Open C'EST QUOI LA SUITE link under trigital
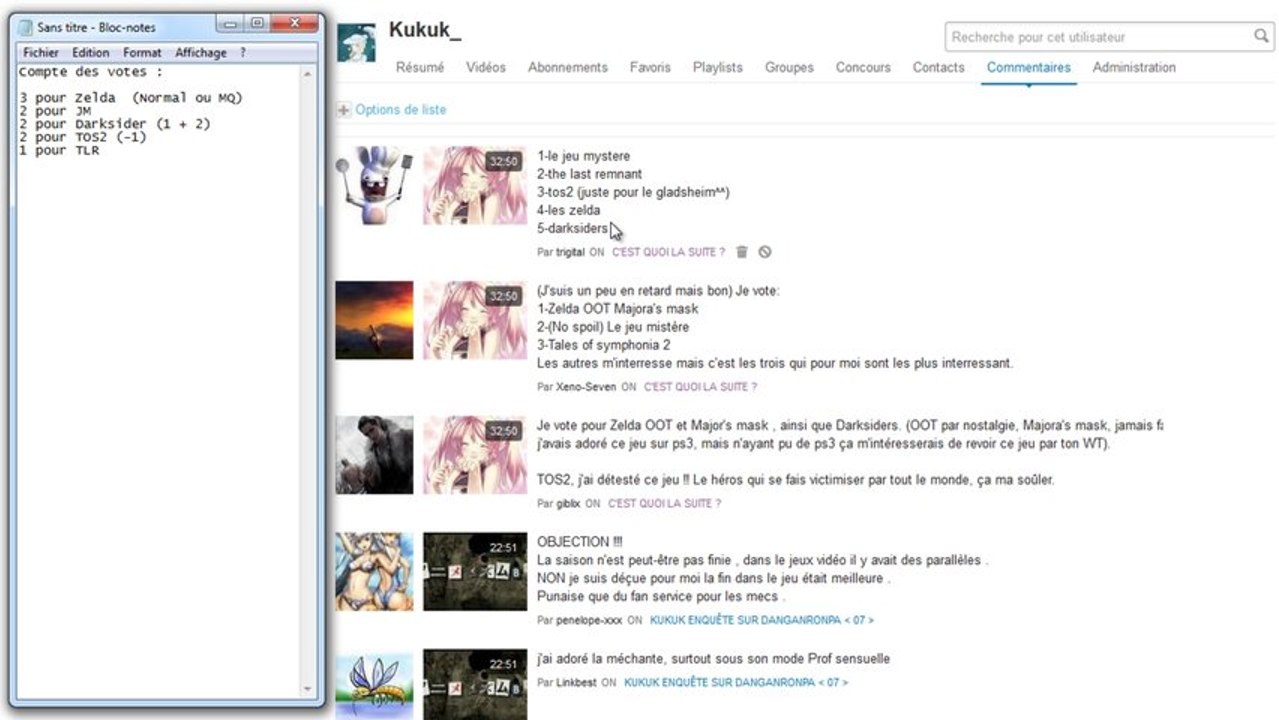1279x720 pixels. coord(669,253)
